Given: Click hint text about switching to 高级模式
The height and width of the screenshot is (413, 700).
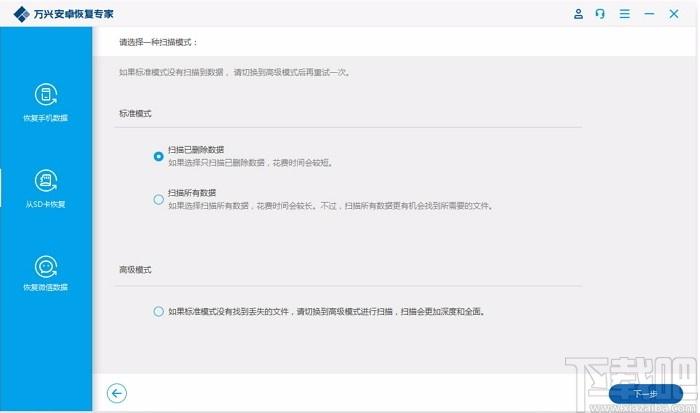Looking at the screenshot, I should pos(234,72).
